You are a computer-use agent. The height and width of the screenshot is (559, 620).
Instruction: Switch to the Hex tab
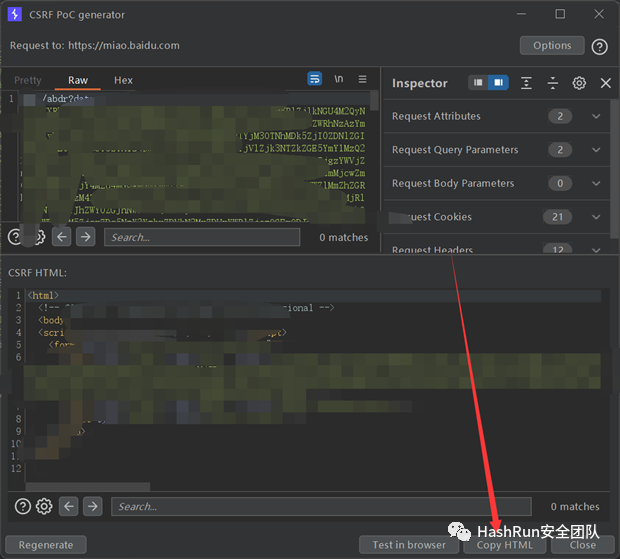[123, 80]
